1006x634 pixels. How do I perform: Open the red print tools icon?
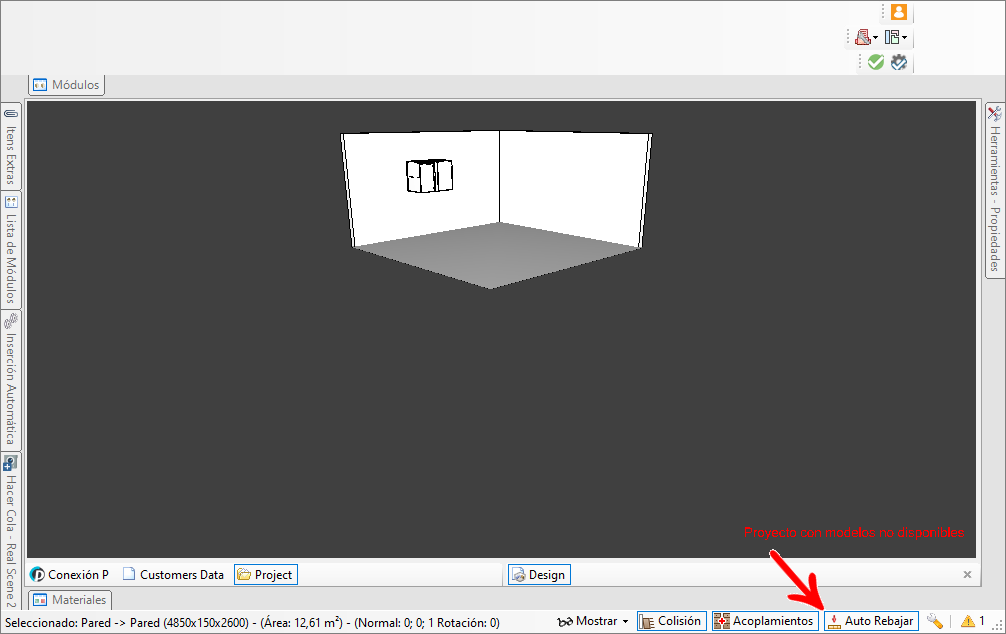pos(863,37)
